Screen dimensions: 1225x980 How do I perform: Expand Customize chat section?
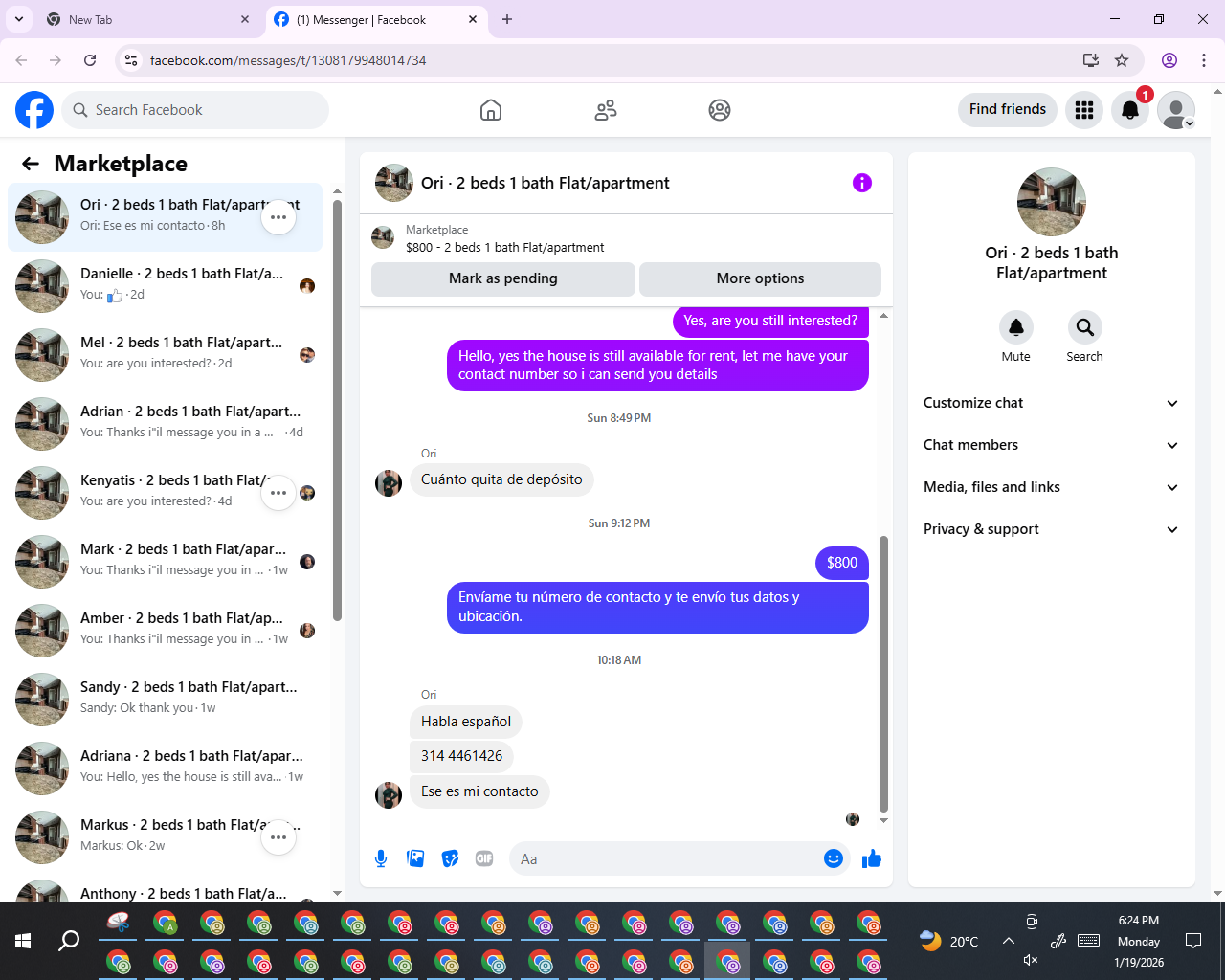[1051, 403]
